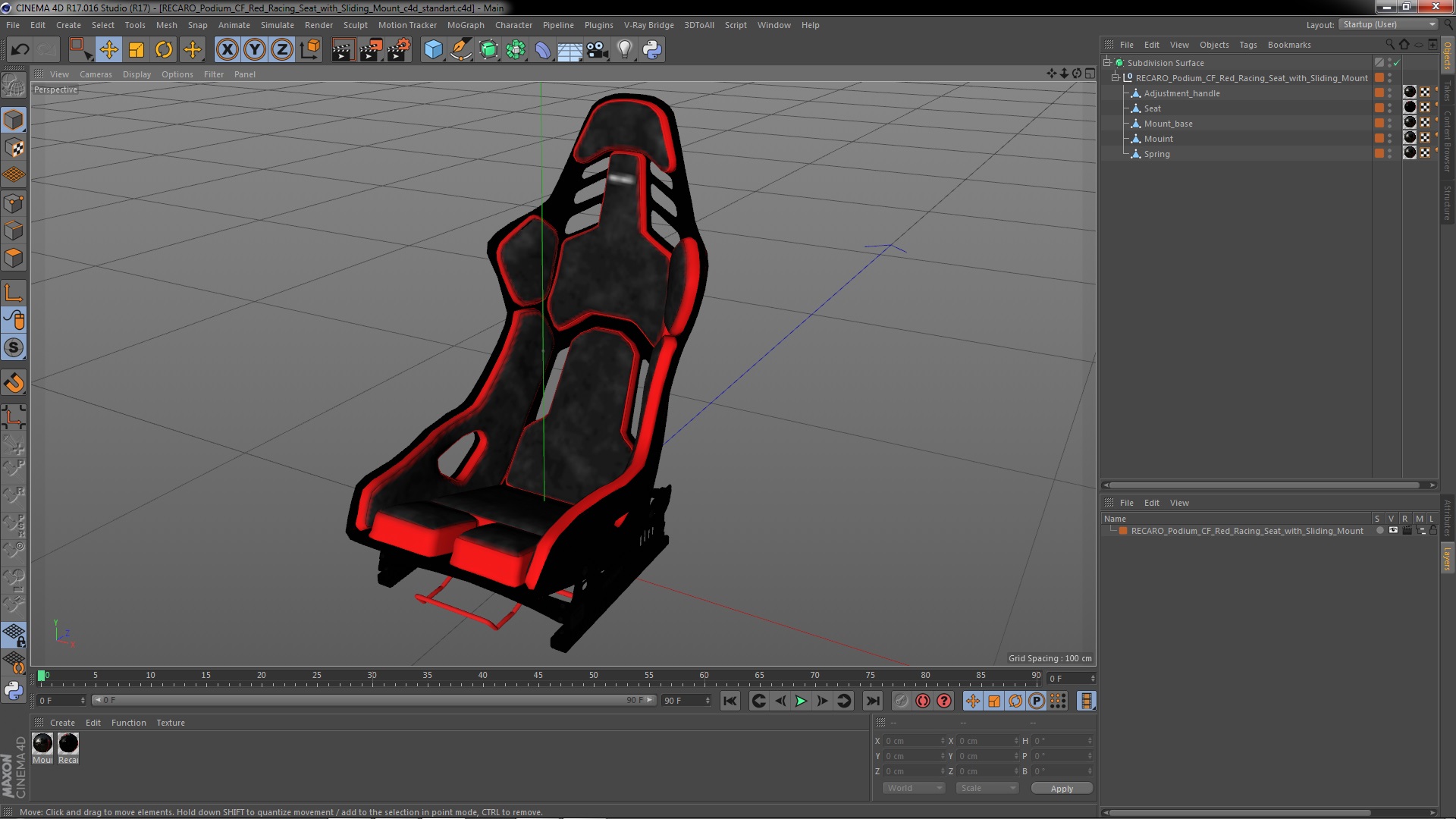
Task: Click the X position field in coordinates
Action: pyautogui.click(x=914, y=741)
